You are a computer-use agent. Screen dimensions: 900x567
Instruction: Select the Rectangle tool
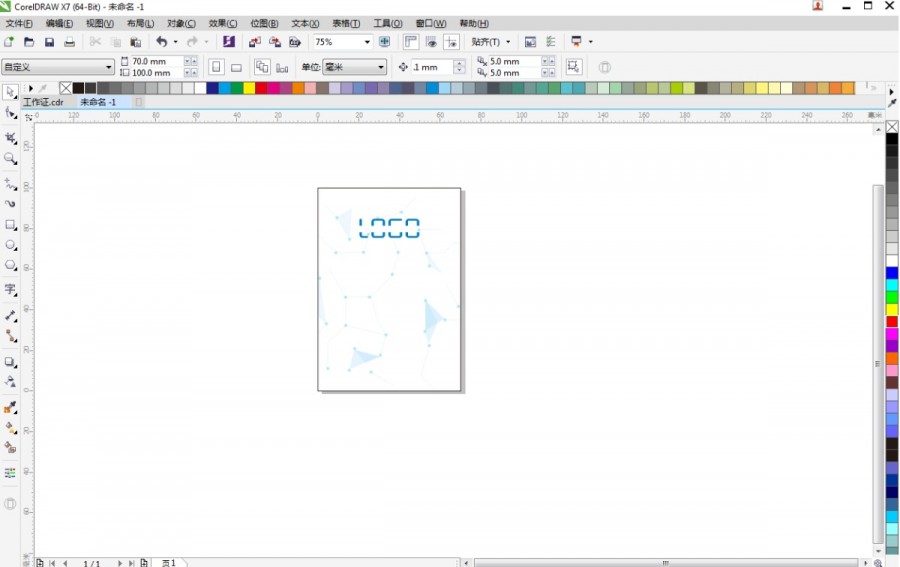pos(10,224)
